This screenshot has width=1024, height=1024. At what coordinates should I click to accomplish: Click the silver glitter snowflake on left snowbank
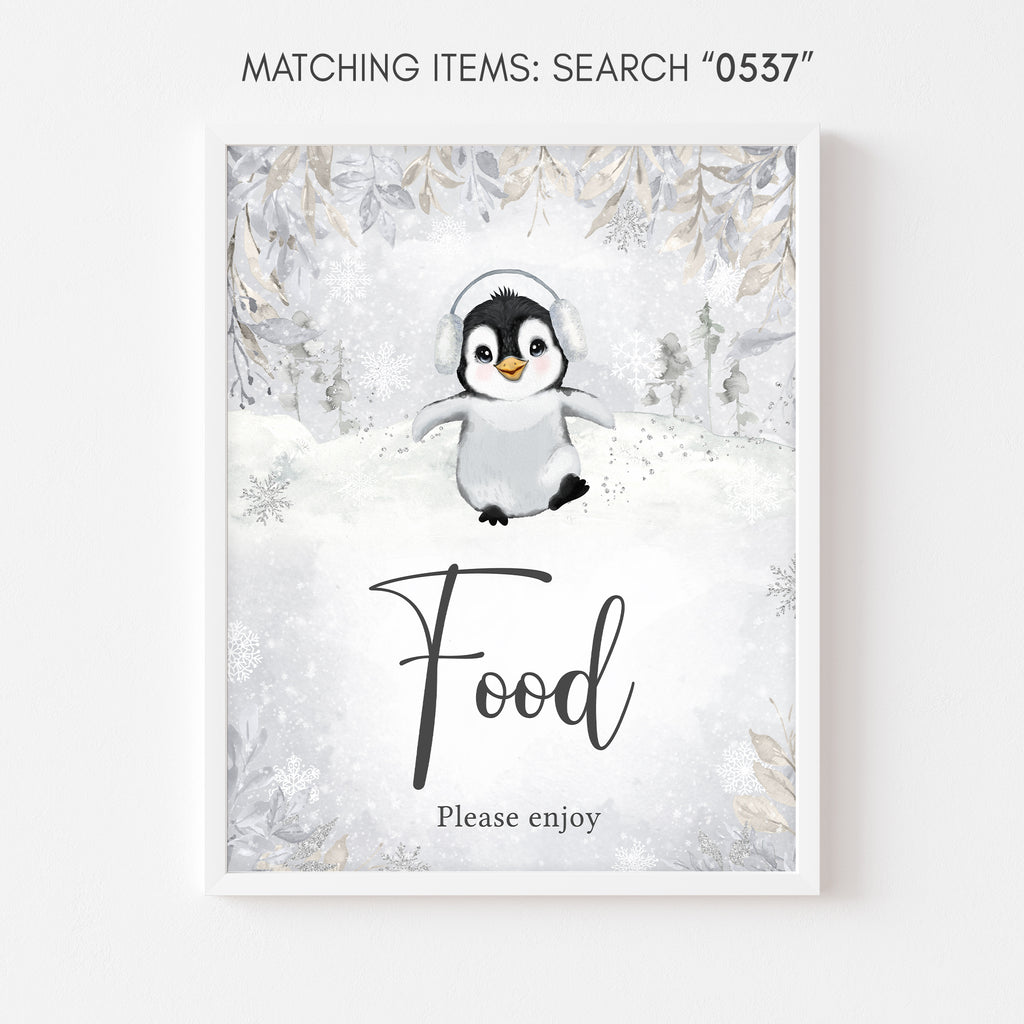[266, 498]
